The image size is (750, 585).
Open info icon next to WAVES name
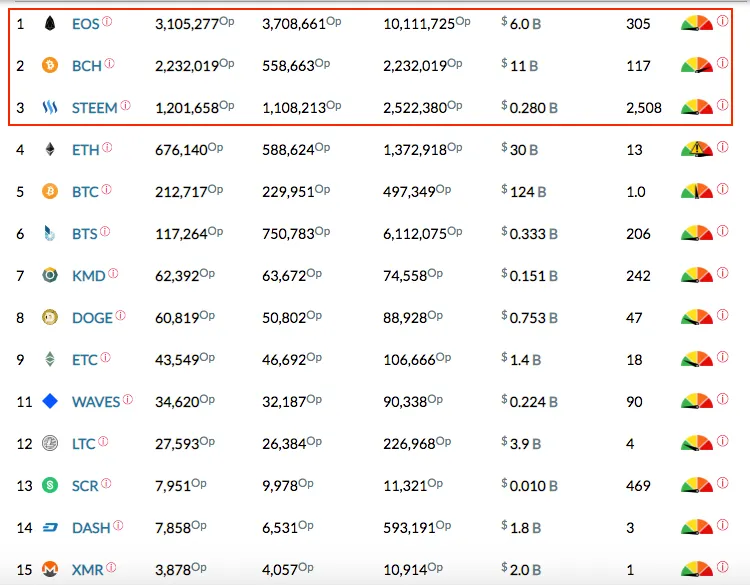[128, 399]
